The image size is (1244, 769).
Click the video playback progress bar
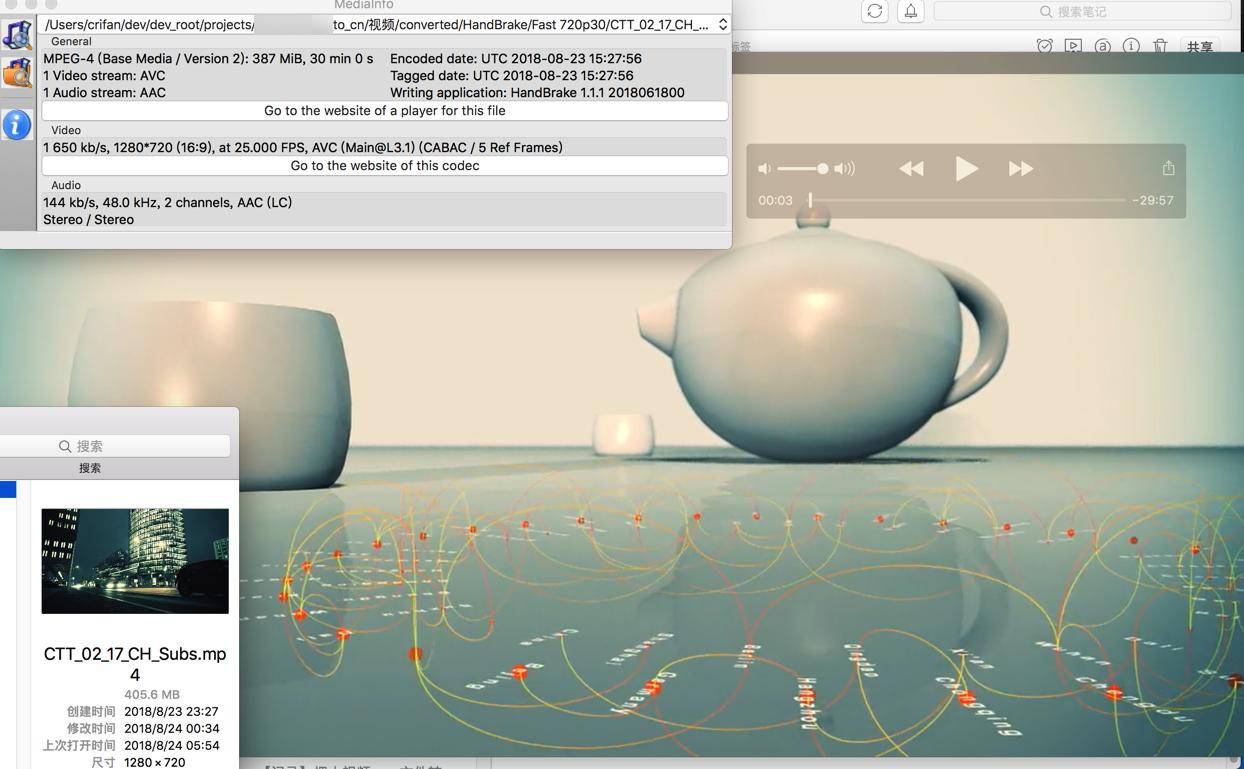point(967,200)
